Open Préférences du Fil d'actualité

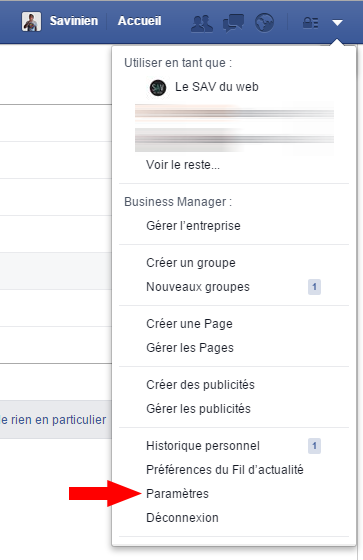[225, 470]
